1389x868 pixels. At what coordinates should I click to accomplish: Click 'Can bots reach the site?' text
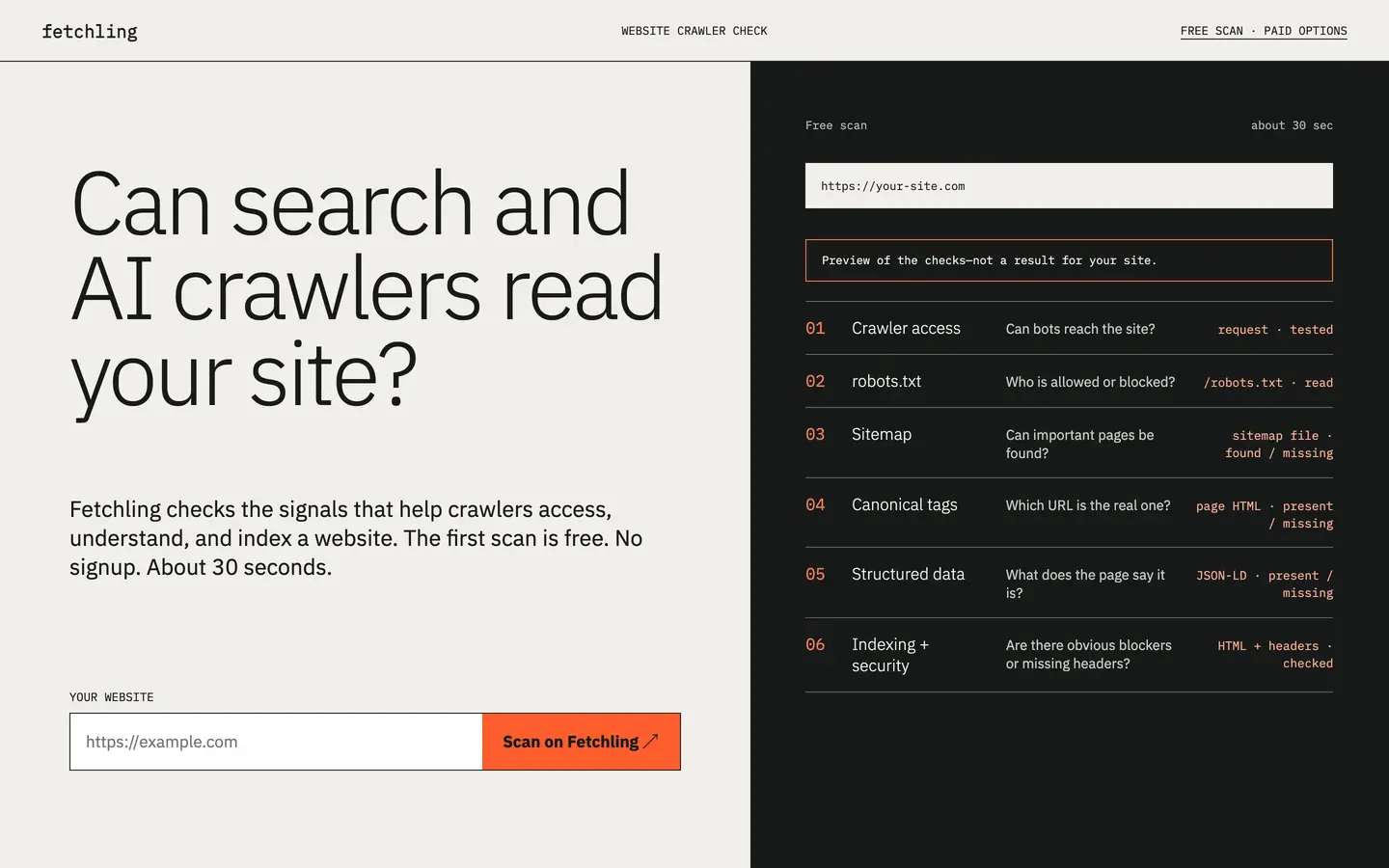pyautogui.click(x=1080, y=329)
